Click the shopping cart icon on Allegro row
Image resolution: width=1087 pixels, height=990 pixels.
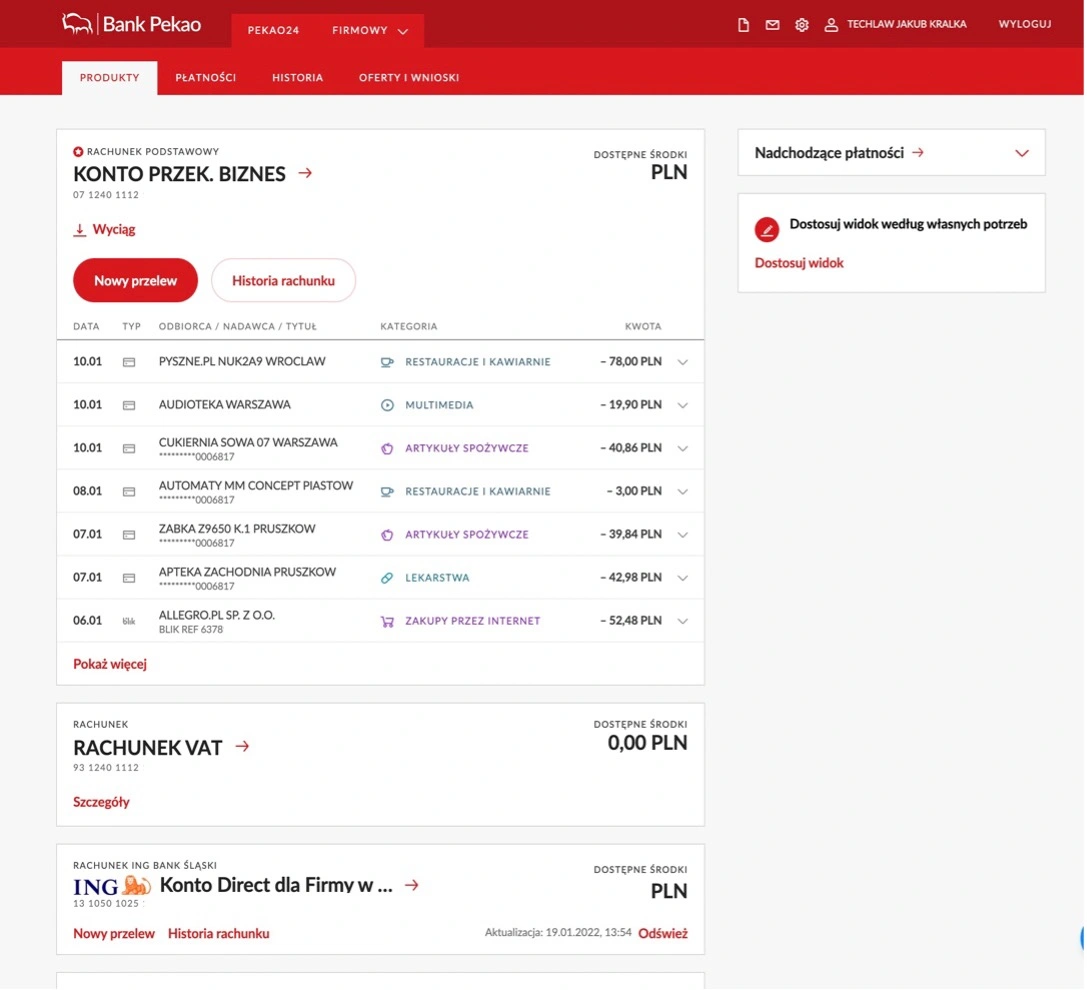(x=388, y=621)
